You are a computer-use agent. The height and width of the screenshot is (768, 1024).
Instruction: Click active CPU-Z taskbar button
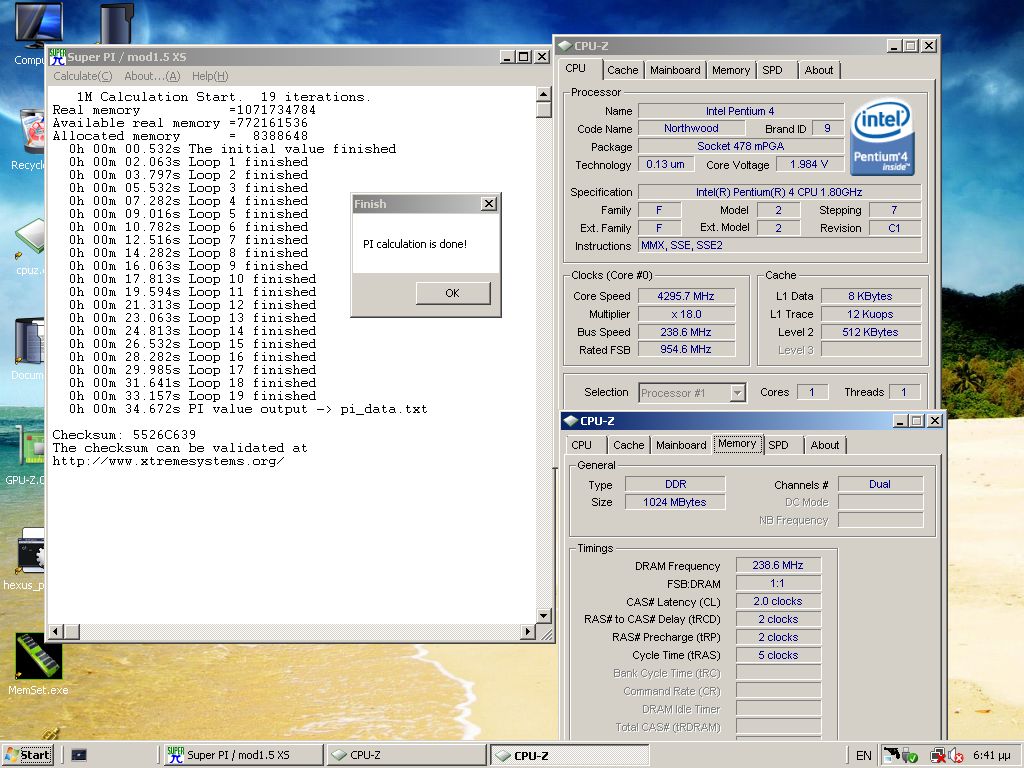(x=569, y=756)
